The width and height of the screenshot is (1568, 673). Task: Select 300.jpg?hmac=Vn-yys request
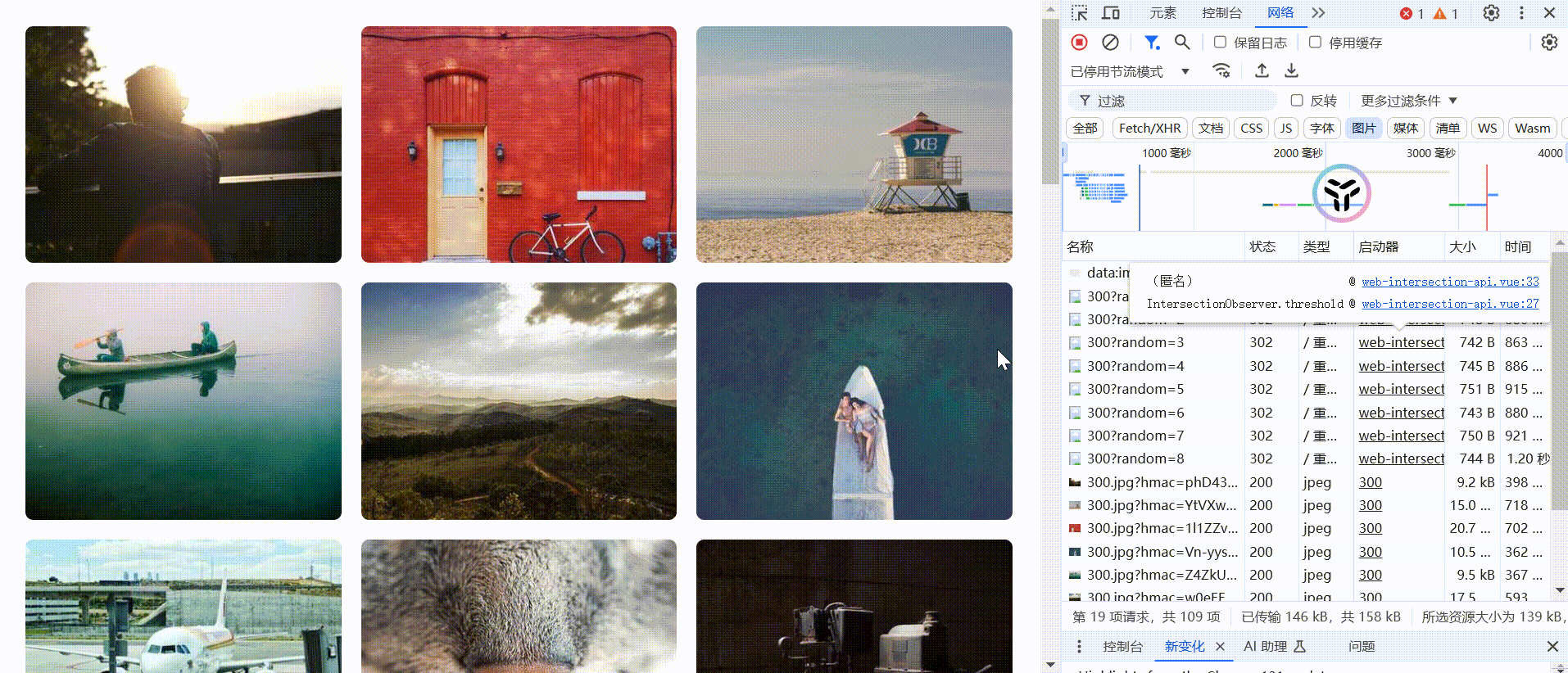[x=1307, y=552]
